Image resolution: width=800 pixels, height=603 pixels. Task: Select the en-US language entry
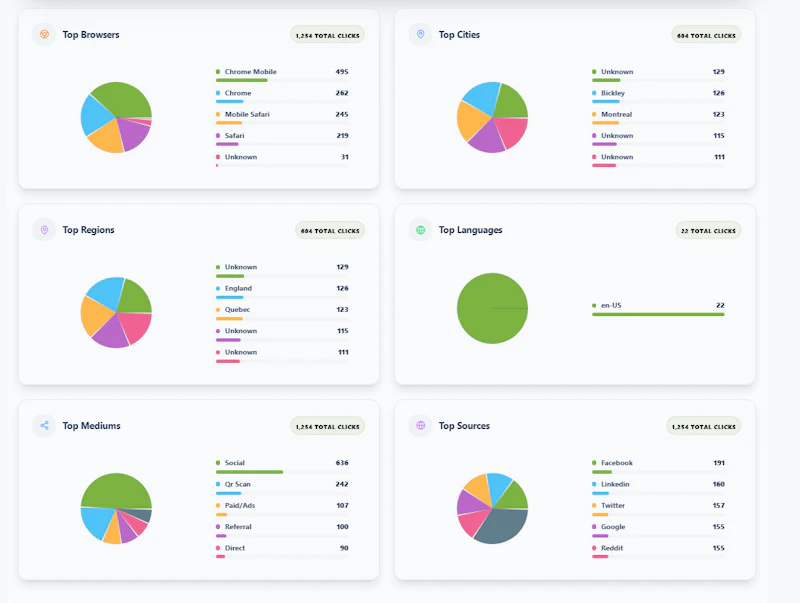(658, 309)
